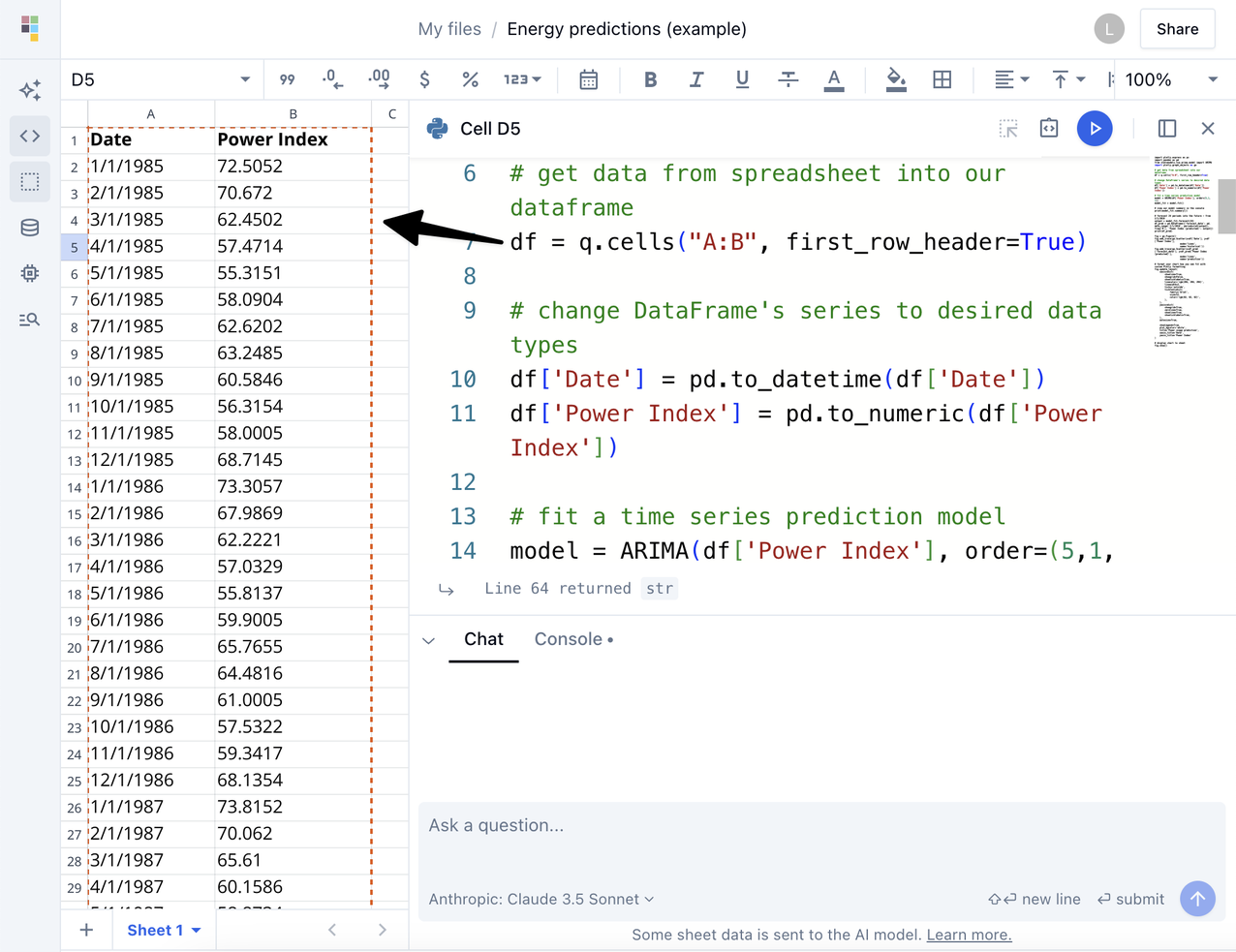Run the code with the blue play button

pos(1095,128)
